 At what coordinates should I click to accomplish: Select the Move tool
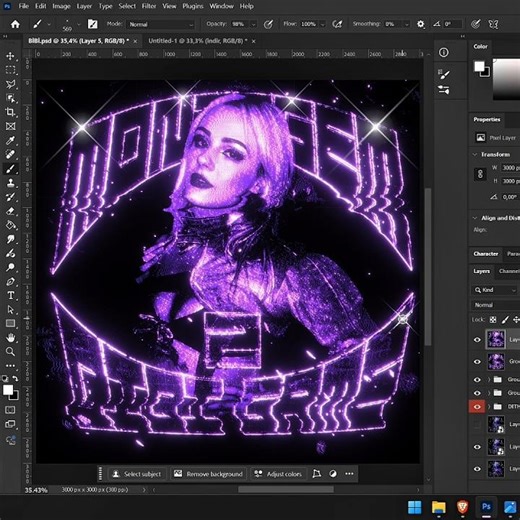coord(10,56)
